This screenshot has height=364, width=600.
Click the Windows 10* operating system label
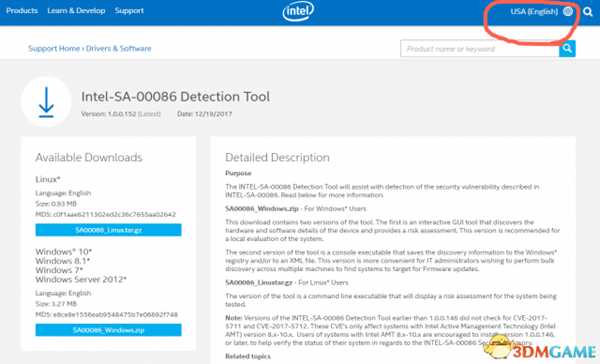[x=64, y=251]
